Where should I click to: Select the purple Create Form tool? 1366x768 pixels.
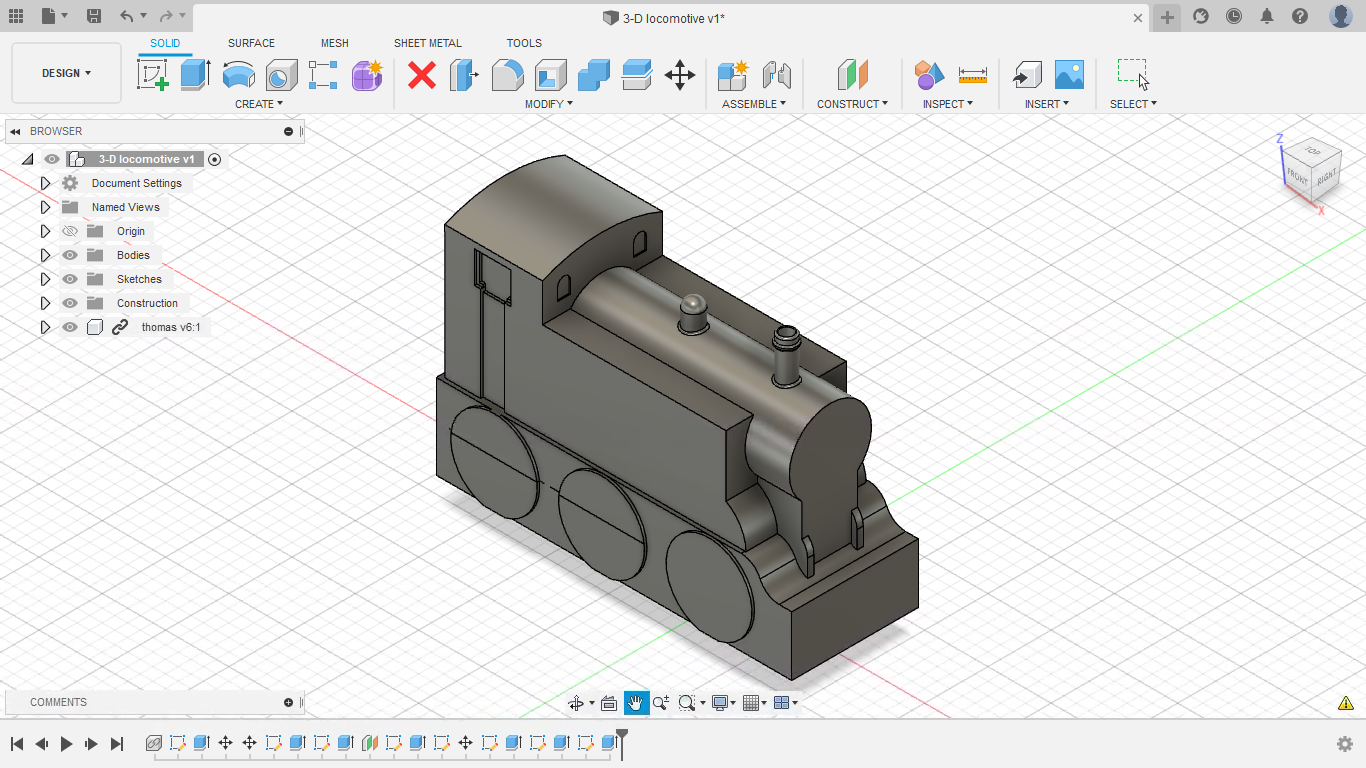pyautogui.click(x=367, y=75)
